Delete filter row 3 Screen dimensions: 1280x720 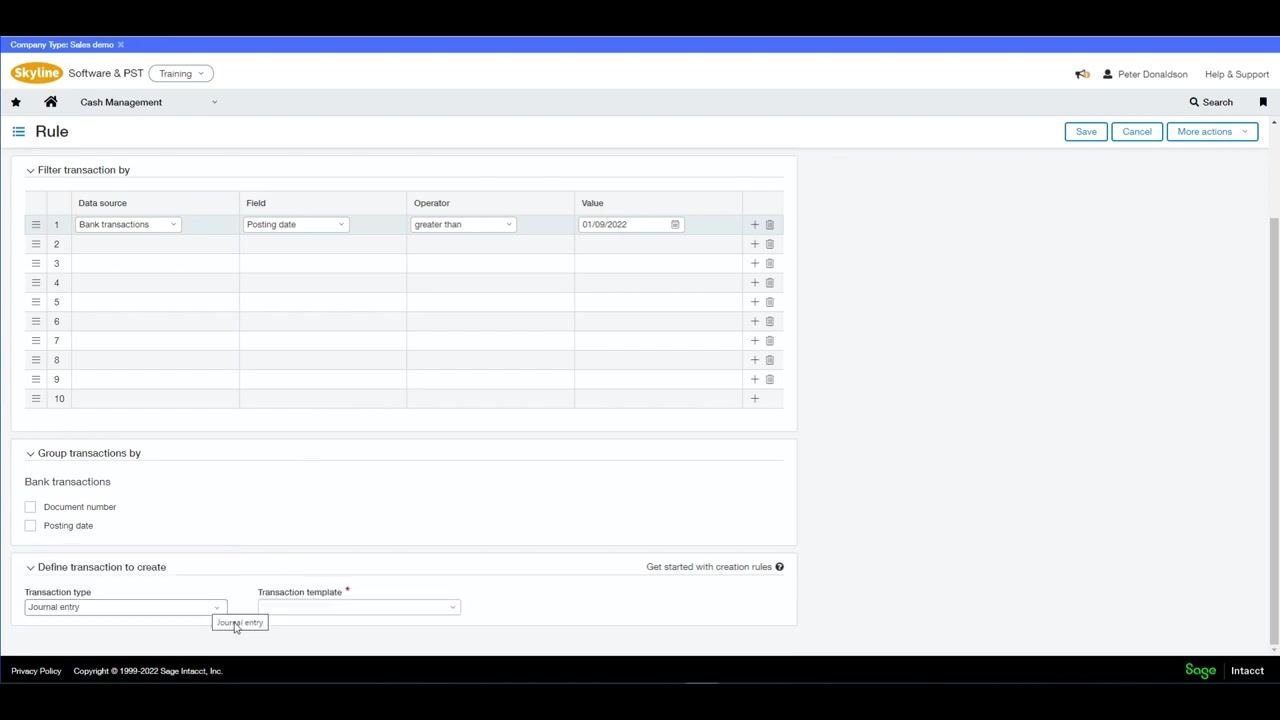click(770, 263)
